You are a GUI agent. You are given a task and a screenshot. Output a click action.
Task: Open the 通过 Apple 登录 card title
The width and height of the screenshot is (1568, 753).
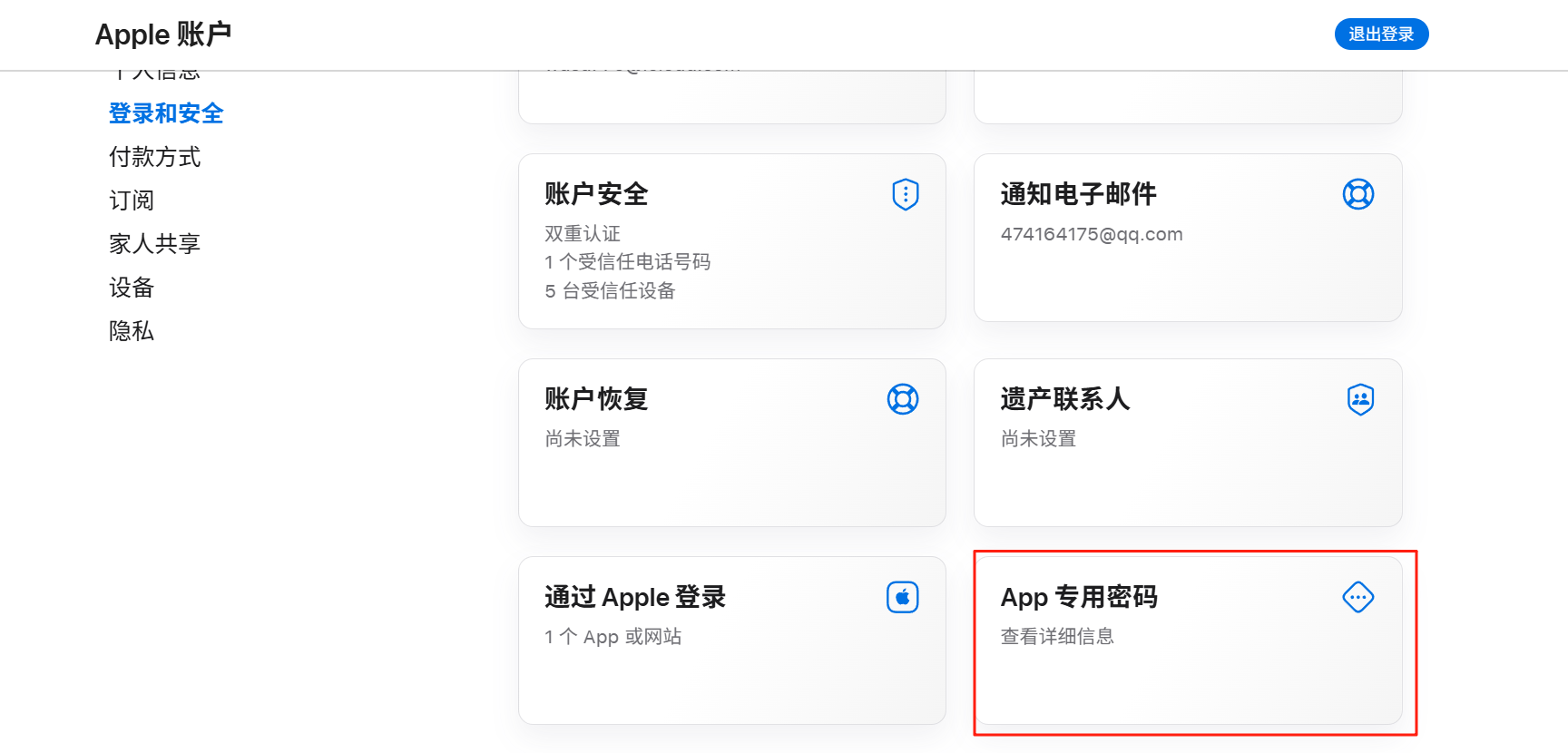pyautogui.click(x=635, y=597)
